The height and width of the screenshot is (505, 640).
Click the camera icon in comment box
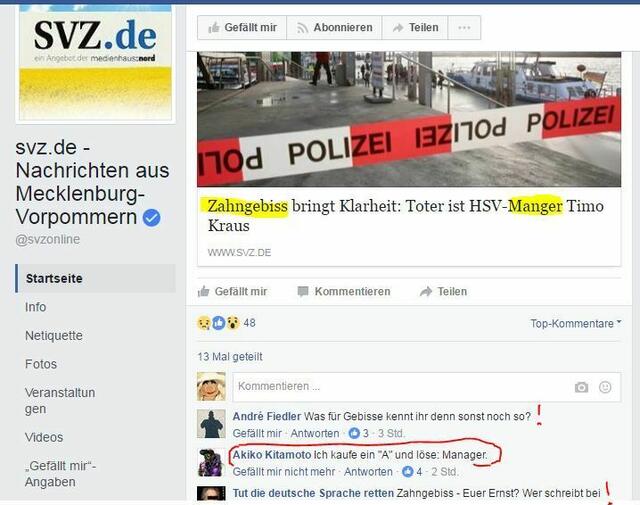(x=581, y=387)
